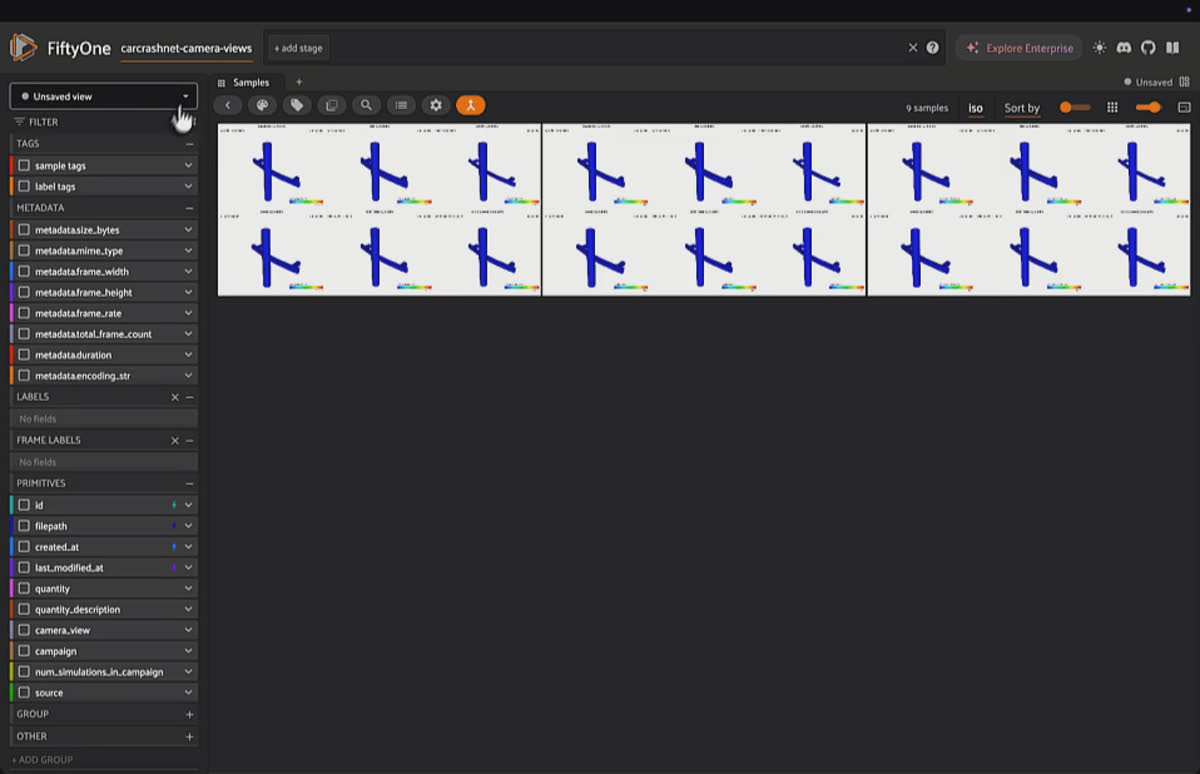Click the carcrashnet-camera-views dataset name
Viewport: 1200px width, 774px height.
click(x=186, y=48)
